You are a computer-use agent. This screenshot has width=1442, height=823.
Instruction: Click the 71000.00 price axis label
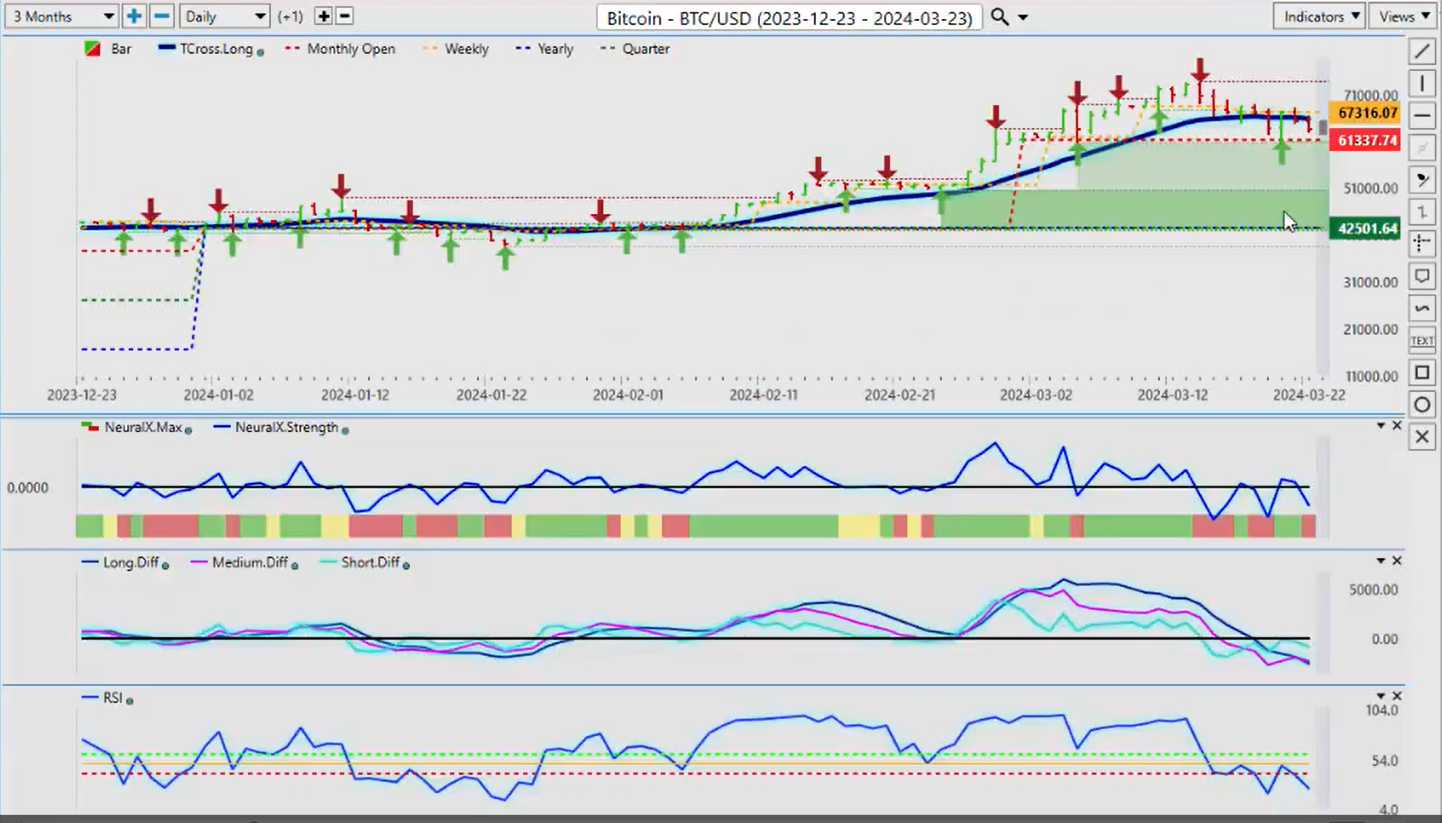click(x=1369, y=95)
